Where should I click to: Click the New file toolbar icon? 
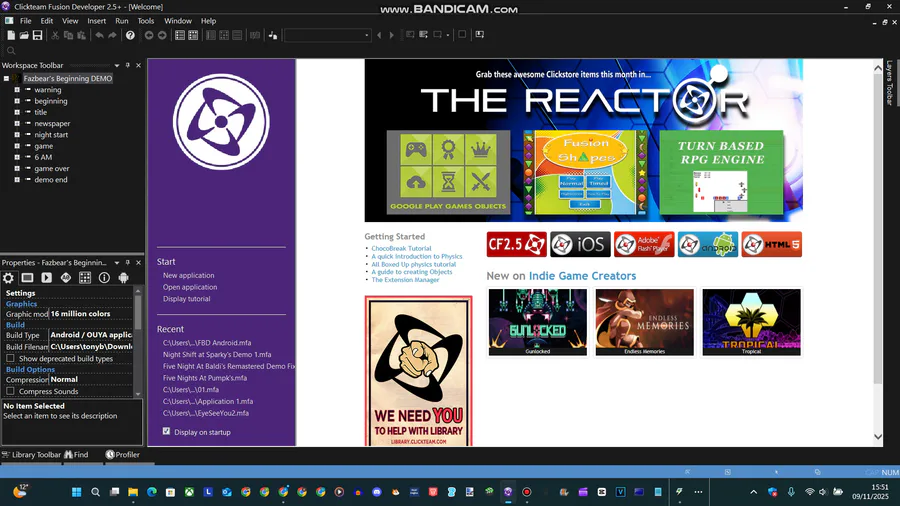pos(10,35)
